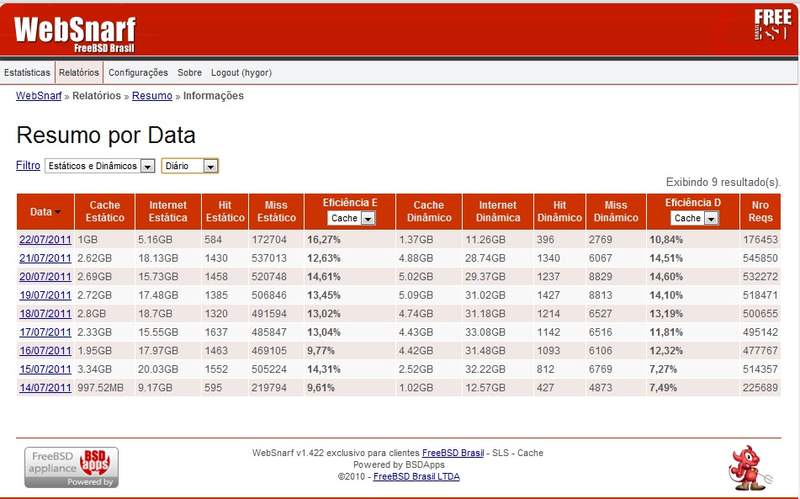Image resolution: width=800 pixels, height=499 pixels.
Task: Click the FreeBSD Brasil LTDA footer link
Action: click(416, 477)
